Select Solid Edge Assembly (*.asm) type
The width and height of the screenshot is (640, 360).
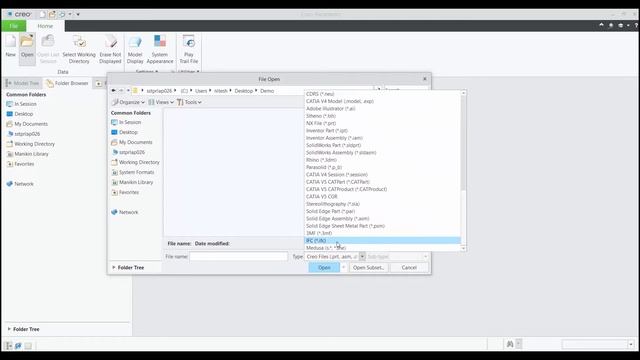click(x=382, y=219)
